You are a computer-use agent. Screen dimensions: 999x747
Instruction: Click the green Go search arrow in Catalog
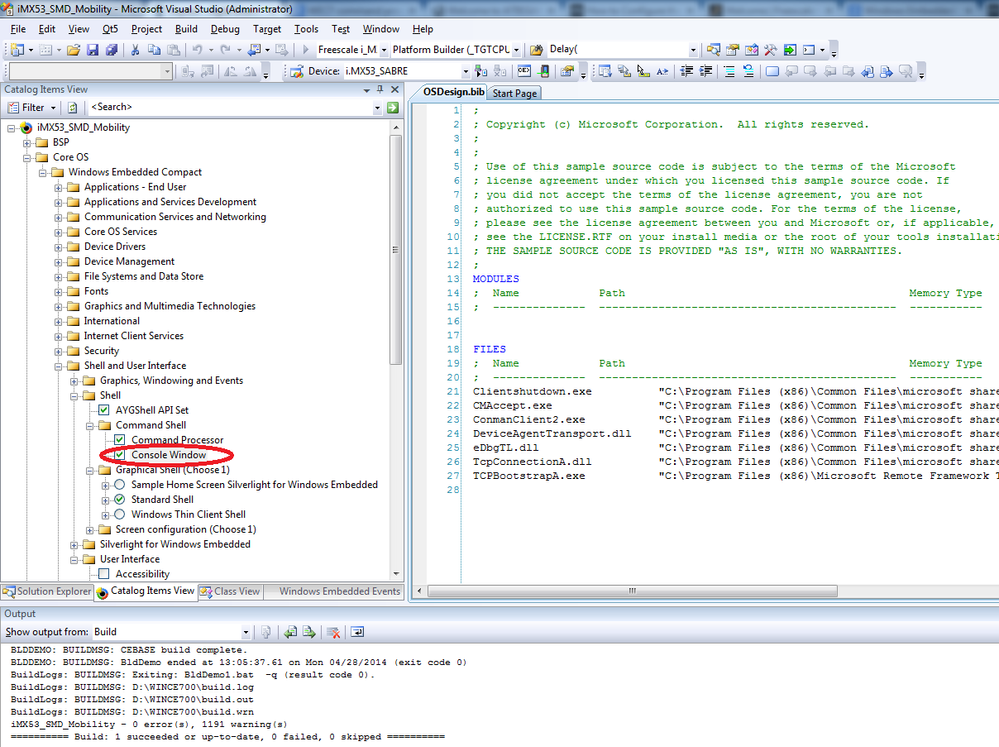(393, 108)
